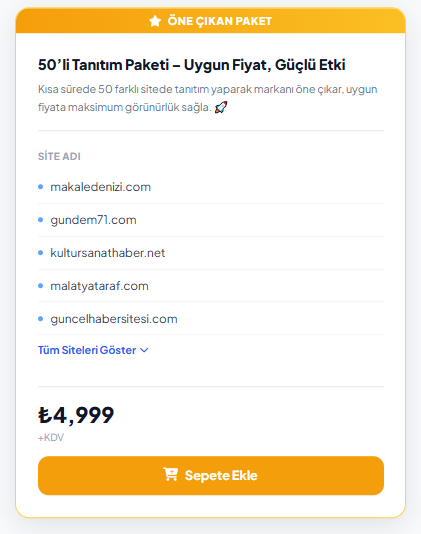Click the blue bullet beside guncelhabersitesi.com

pos(41,319)
